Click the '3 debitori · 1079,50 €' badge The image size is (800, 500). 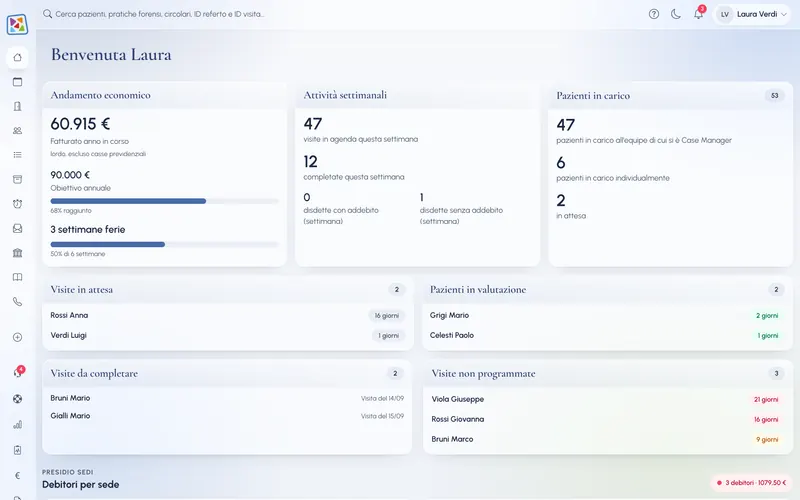pyautogui.click(x=751, y=483)
